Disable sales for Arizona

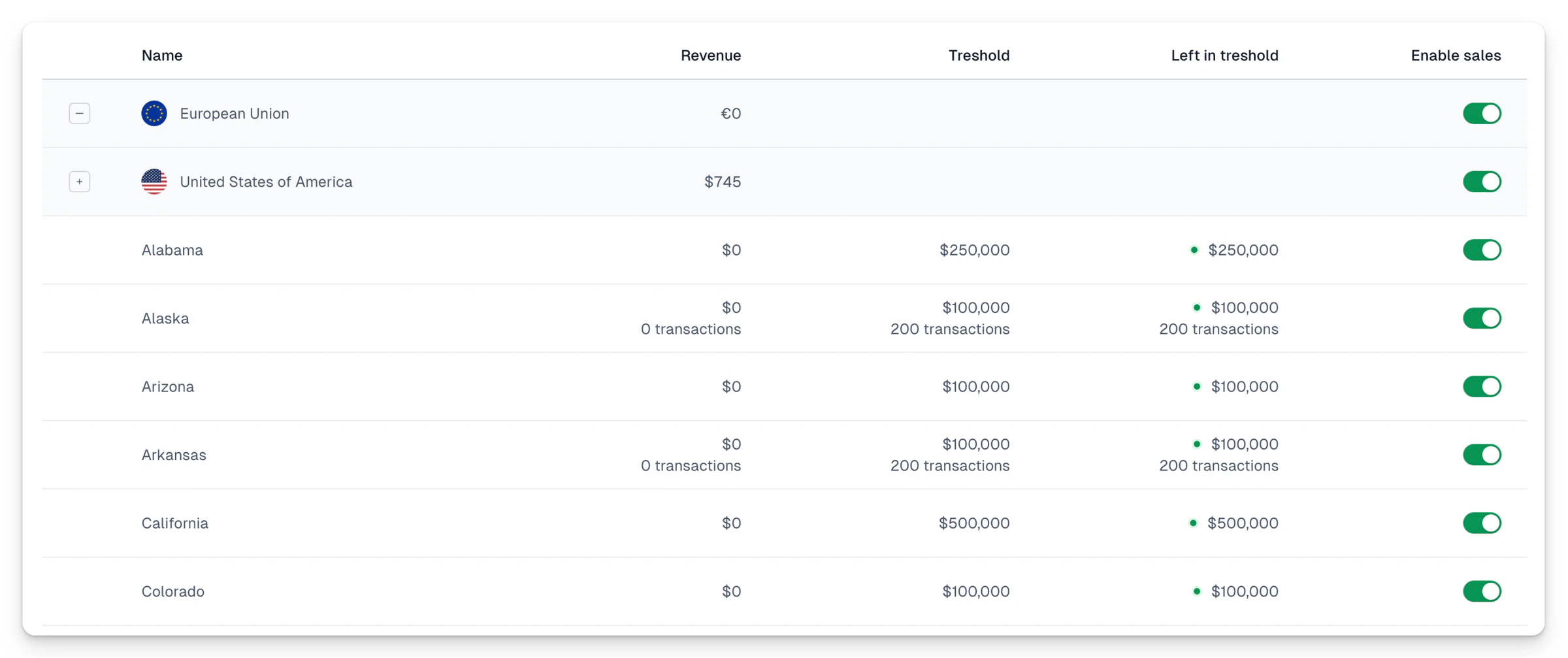point(1482,387)
